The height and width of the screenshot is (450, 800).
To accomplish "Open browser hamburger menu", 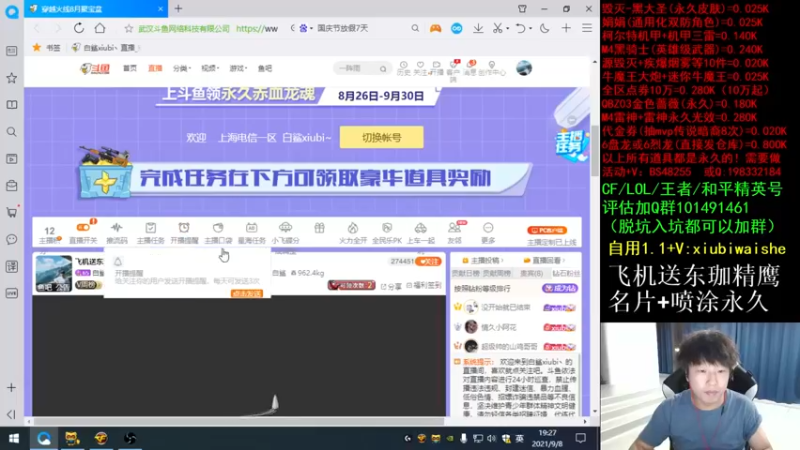I will pos(587,29).
